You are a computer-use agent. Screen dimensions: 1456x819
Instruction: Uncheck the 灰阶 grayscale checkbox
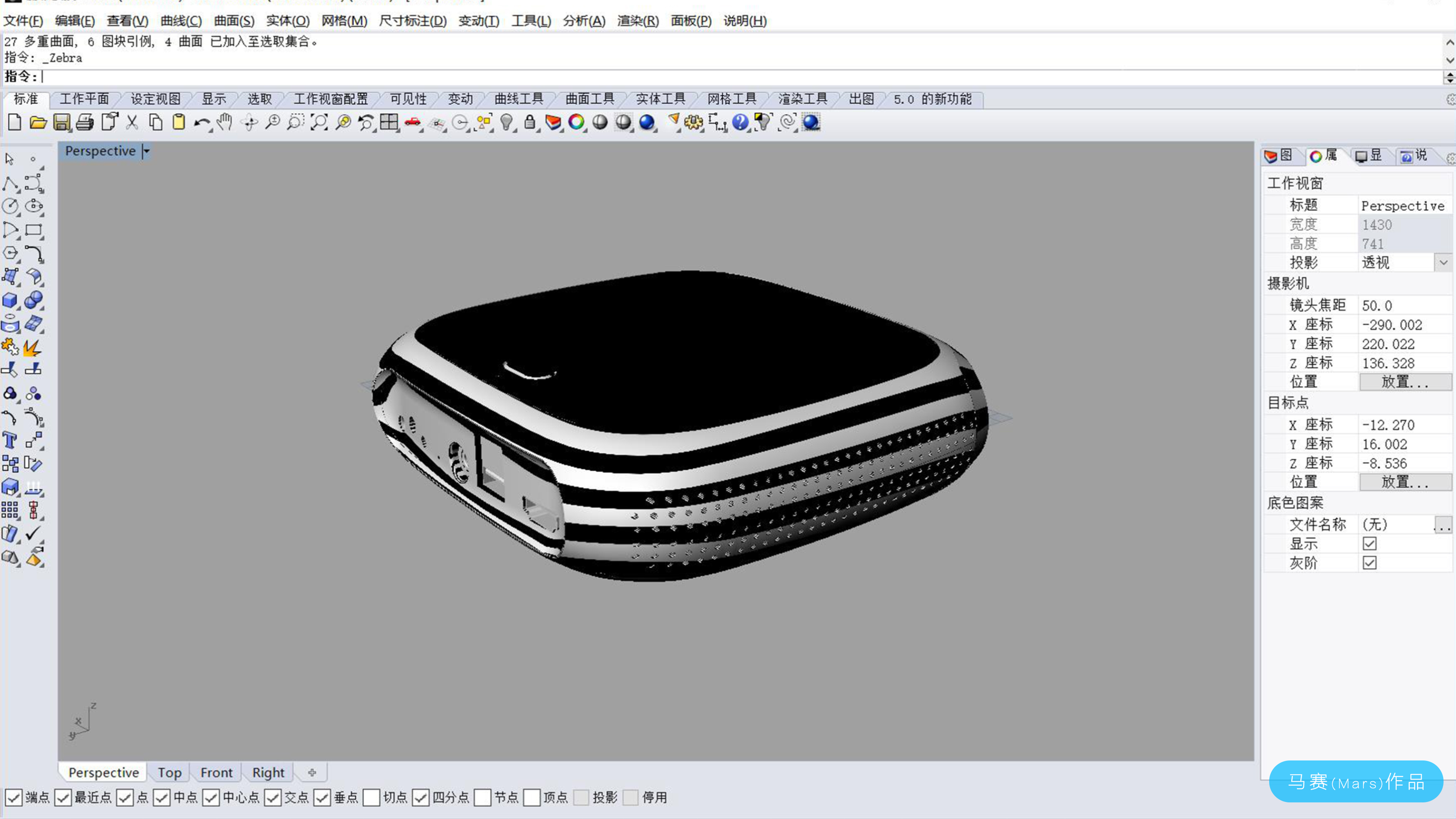click(1369, 563)
